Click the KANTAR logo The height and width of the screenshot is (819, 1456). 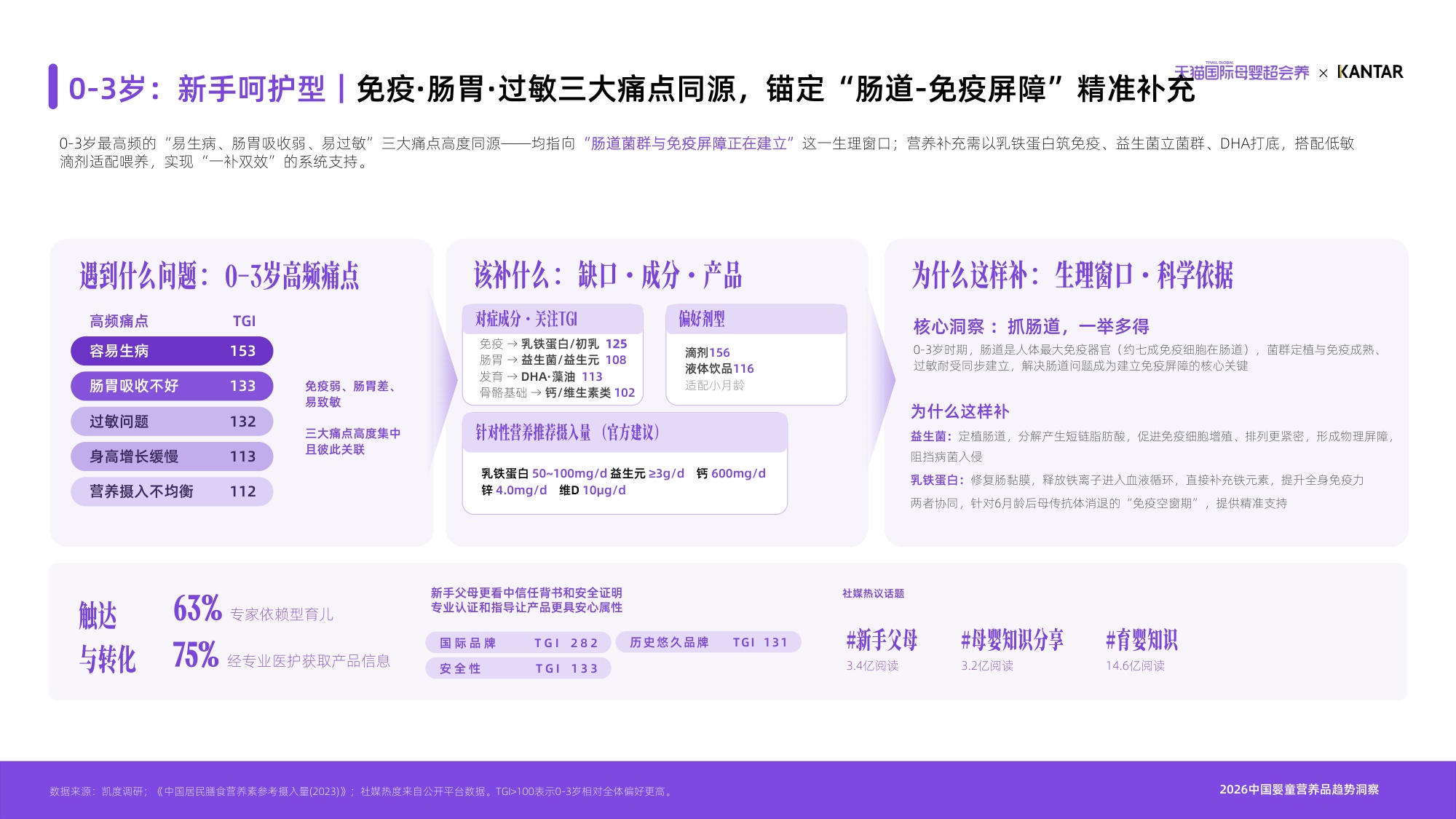[x=1370, y=72]
